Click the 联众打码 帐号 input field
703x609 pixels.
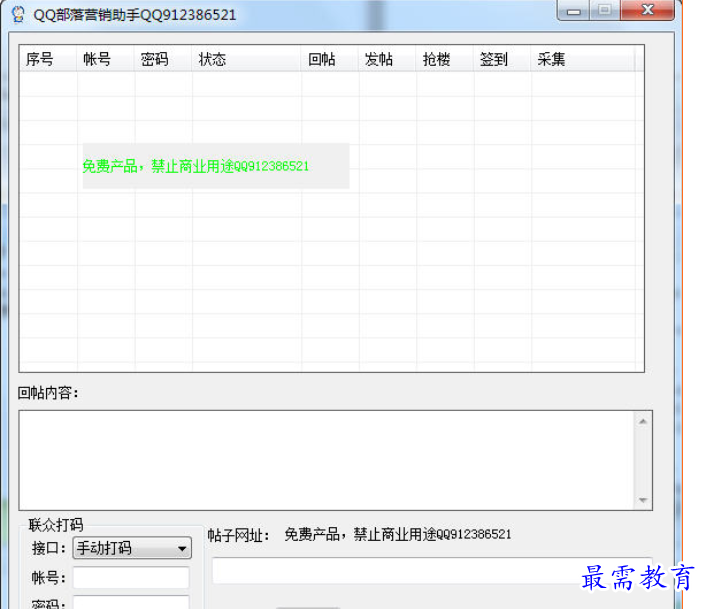coord(131,578)
